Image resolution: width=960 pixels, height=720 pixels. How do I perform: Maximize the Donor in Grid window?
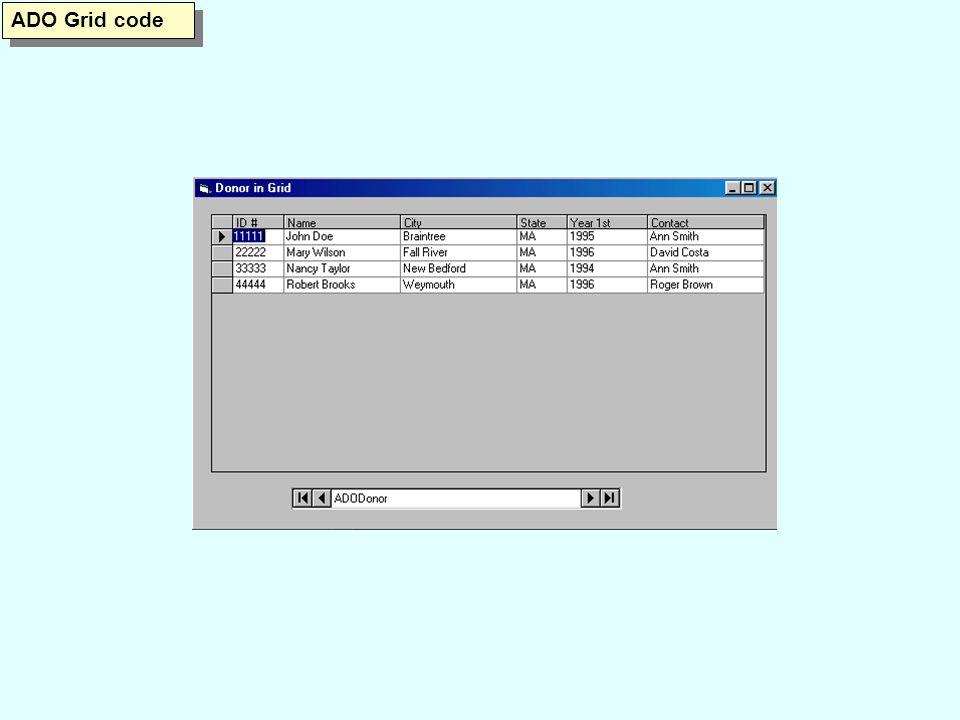tap(749, 188)
